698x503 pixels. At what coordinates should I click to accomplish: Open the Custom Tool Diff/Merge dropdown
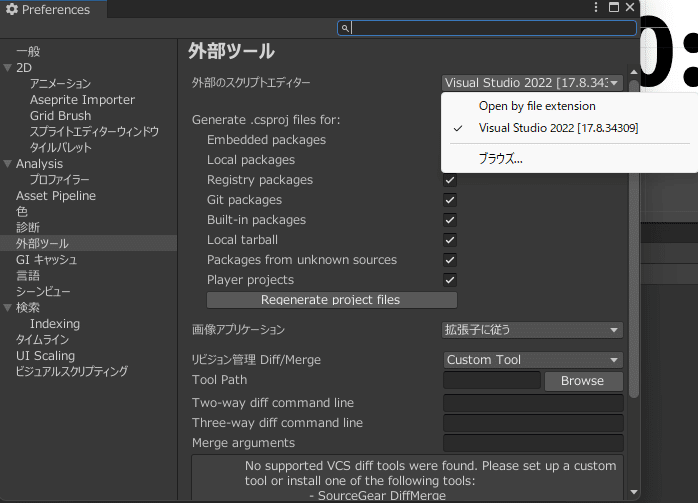pos(533,360)
